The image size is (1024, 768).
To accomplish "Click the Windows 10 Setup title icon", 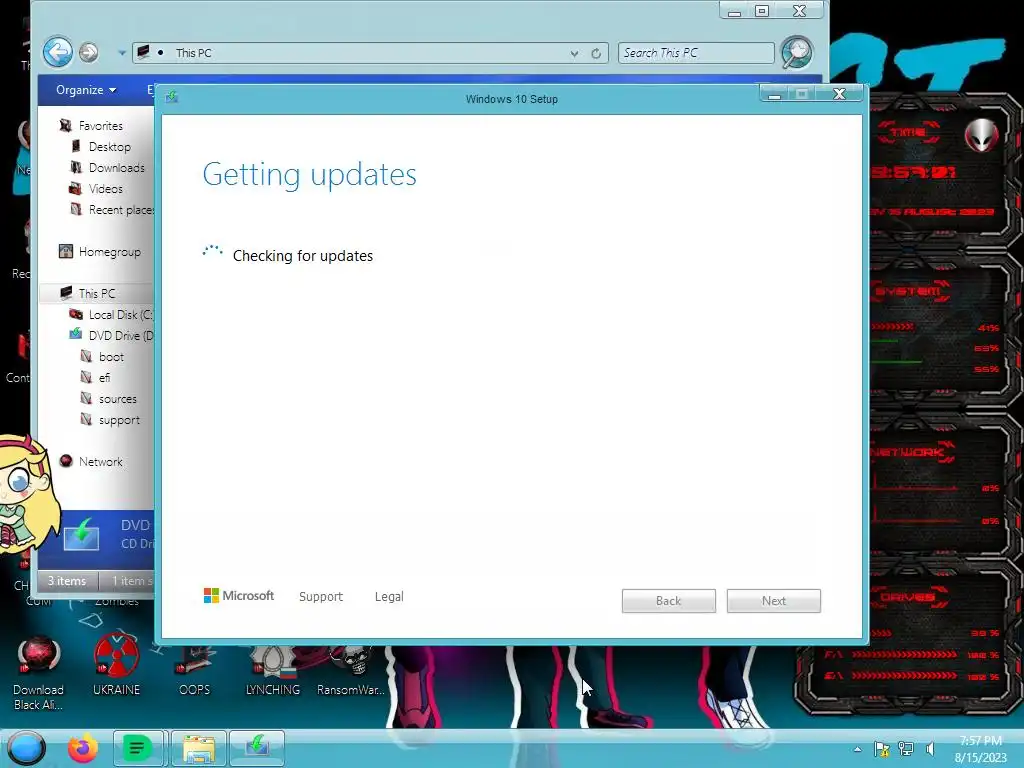I will [x=172, y=97].
